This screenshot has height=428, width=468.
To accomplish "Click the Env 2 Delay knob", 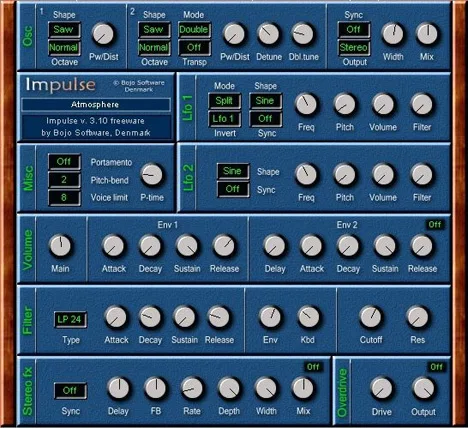I will point(275,246).
